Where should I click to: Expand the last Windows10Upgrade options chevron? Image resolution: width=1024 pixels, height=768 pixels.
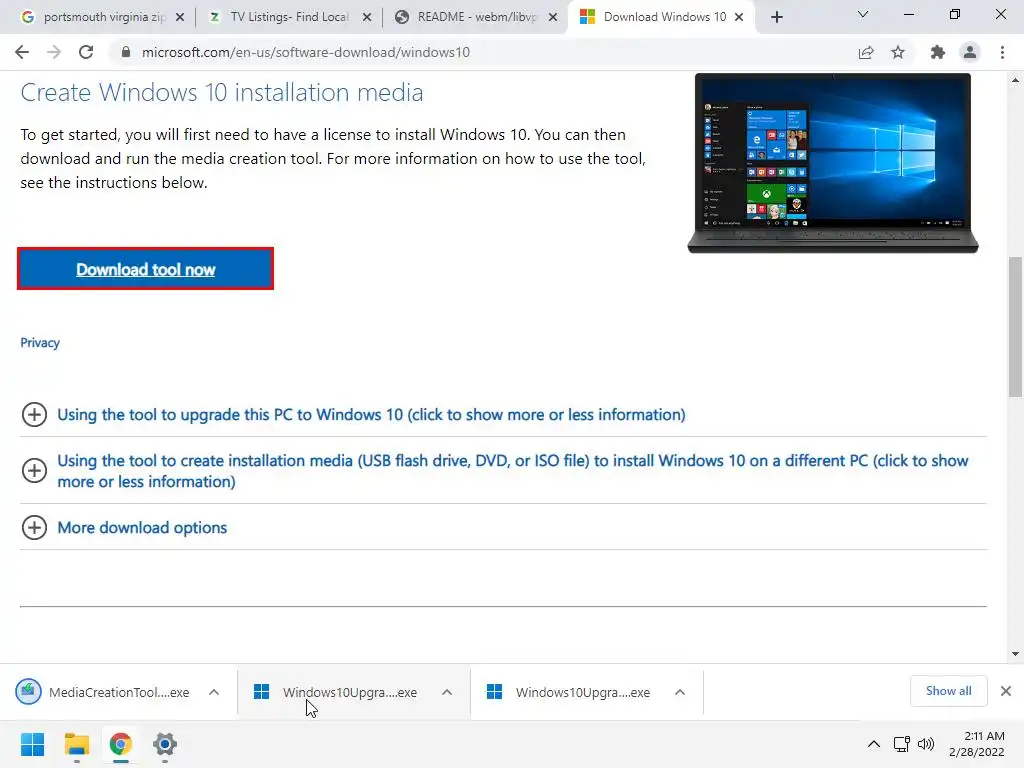pyautogui.click(x=680, y=692)
